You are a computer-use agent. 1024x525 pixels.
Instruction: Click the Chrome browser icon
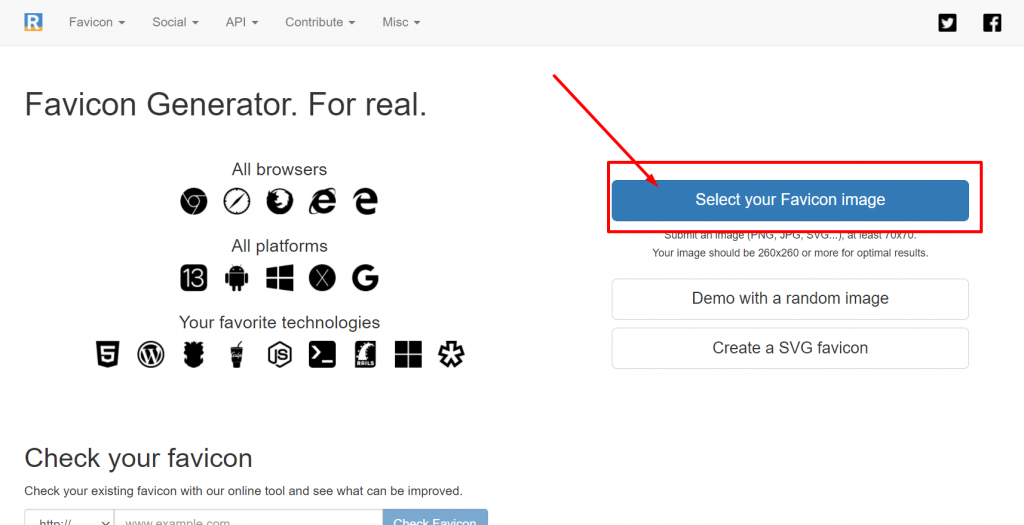tap(194, 201)
